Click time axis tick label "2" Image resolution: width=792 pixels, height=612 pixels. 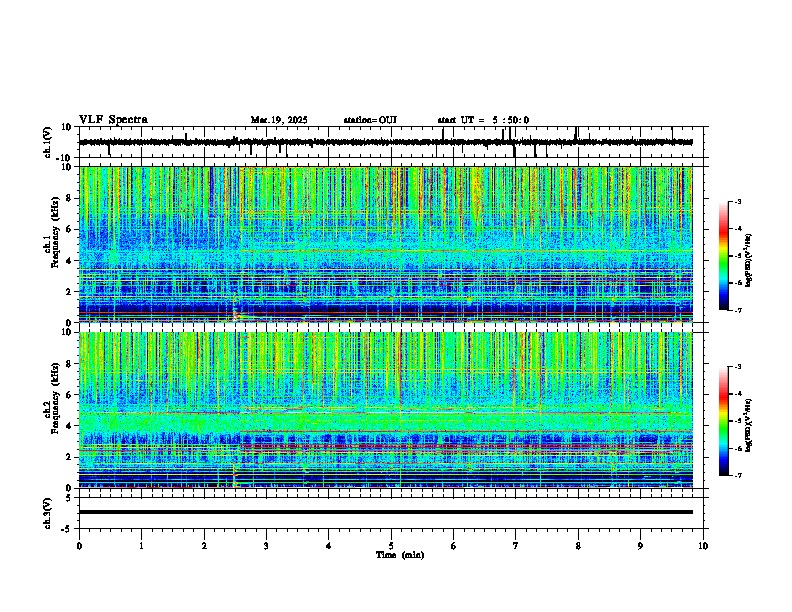[204, 546]
